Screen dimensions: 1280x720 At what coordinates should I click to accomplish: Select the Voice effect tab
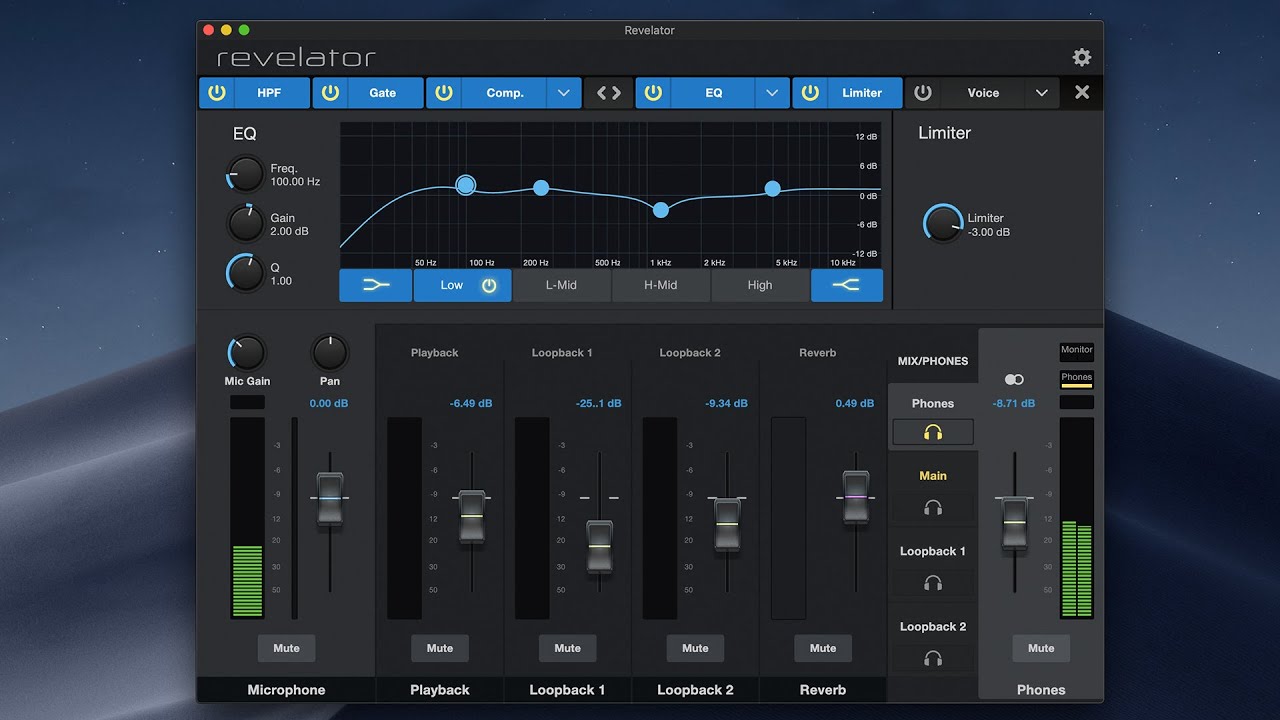click(983, 93)
